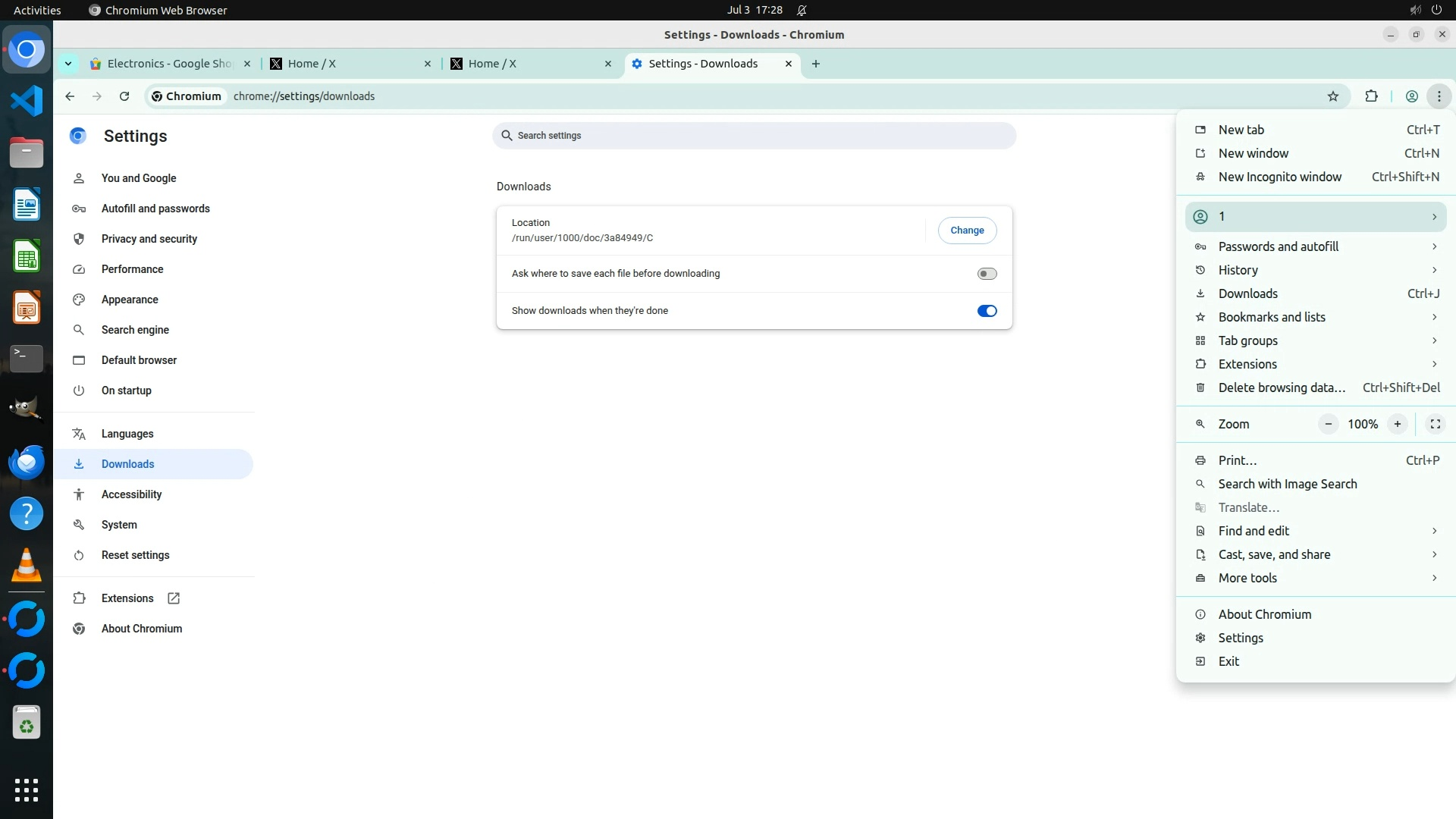The image size is (1456, 819).
Task: Launch Thunderbird from the dock
Action: (x=27, y=461)
